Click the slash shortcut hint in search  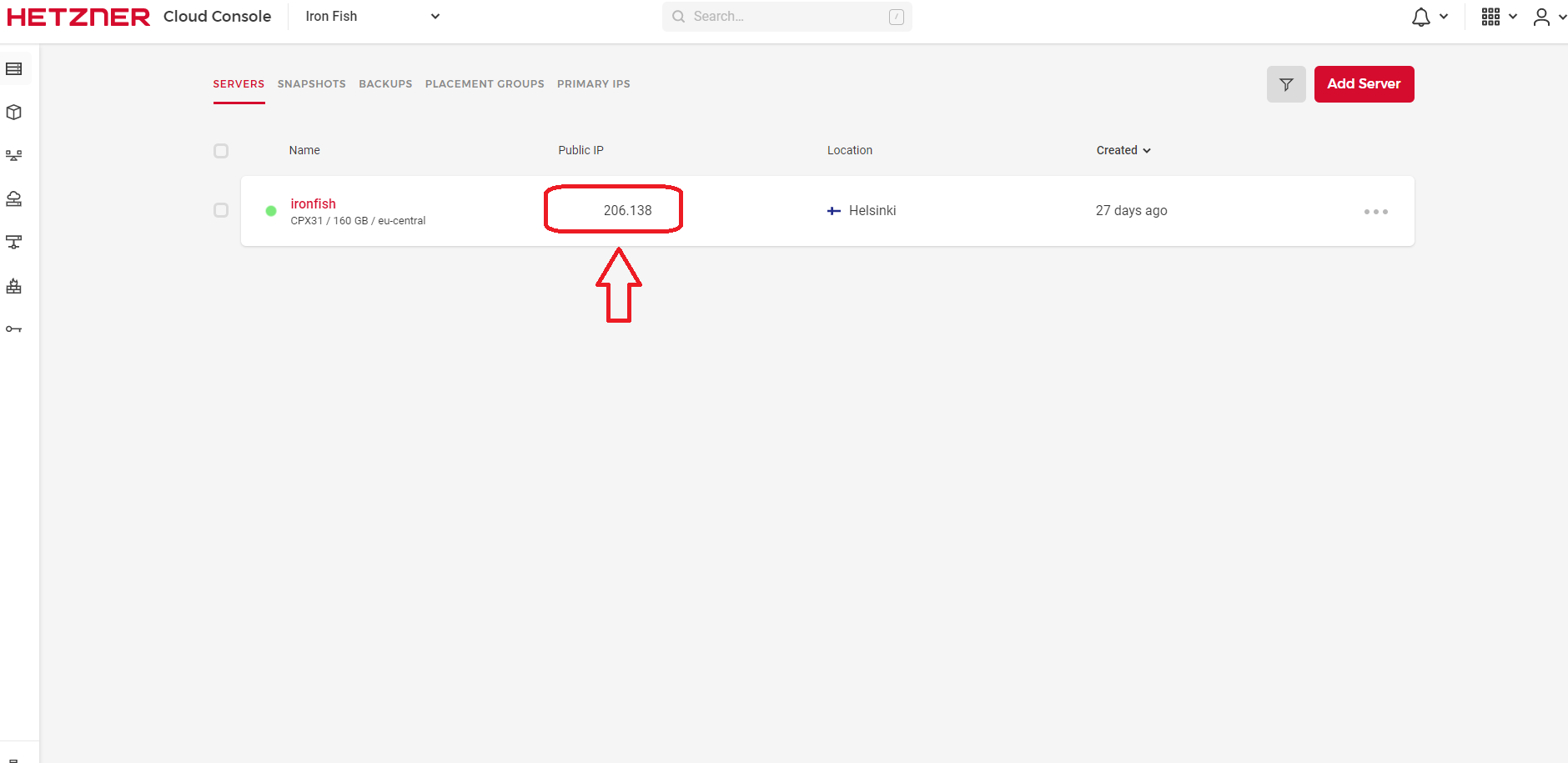pyautogui.click(x=897, y=17)
